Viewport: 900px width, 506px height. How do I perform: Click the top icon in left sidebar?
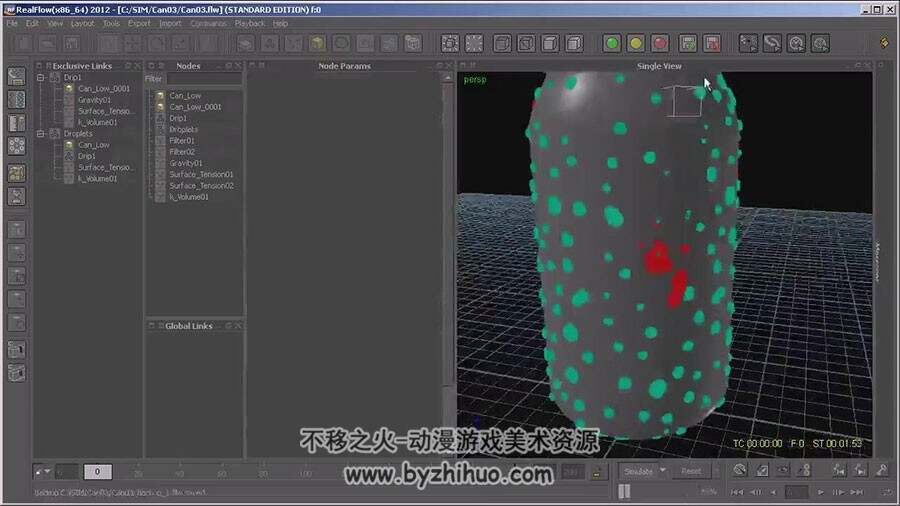click(17, 76)
